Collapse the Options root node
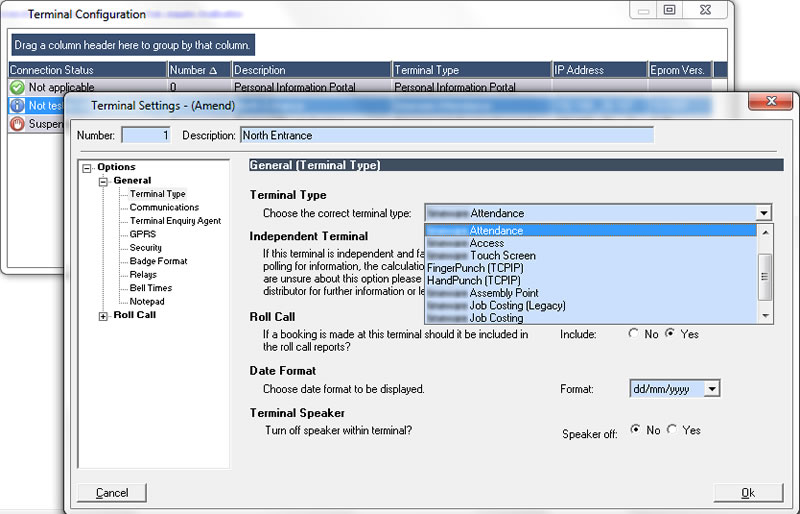800x514 pixels. [87, 168]
